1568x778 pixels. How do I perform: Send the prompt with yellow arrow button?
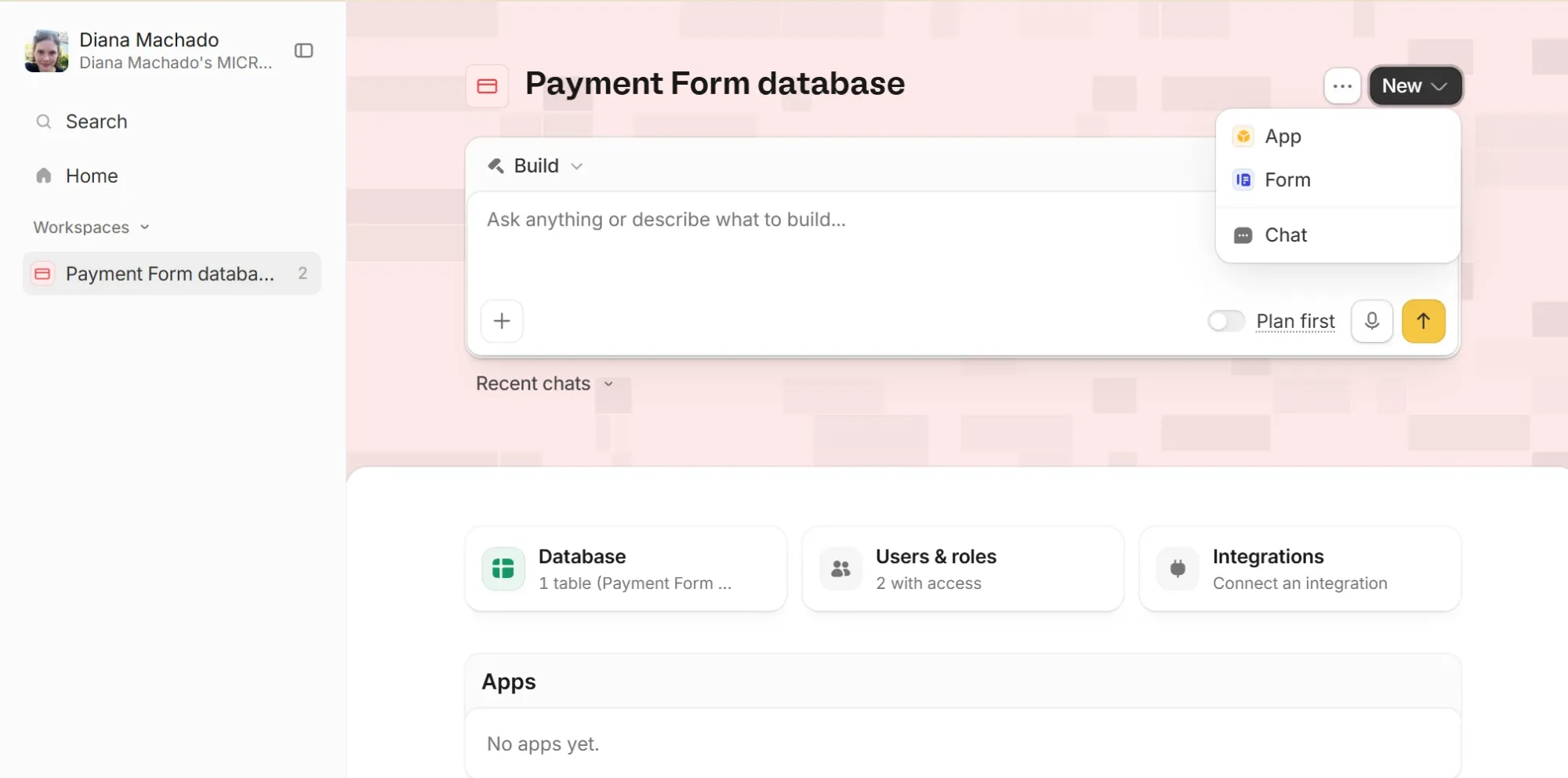pos(1423,321)
